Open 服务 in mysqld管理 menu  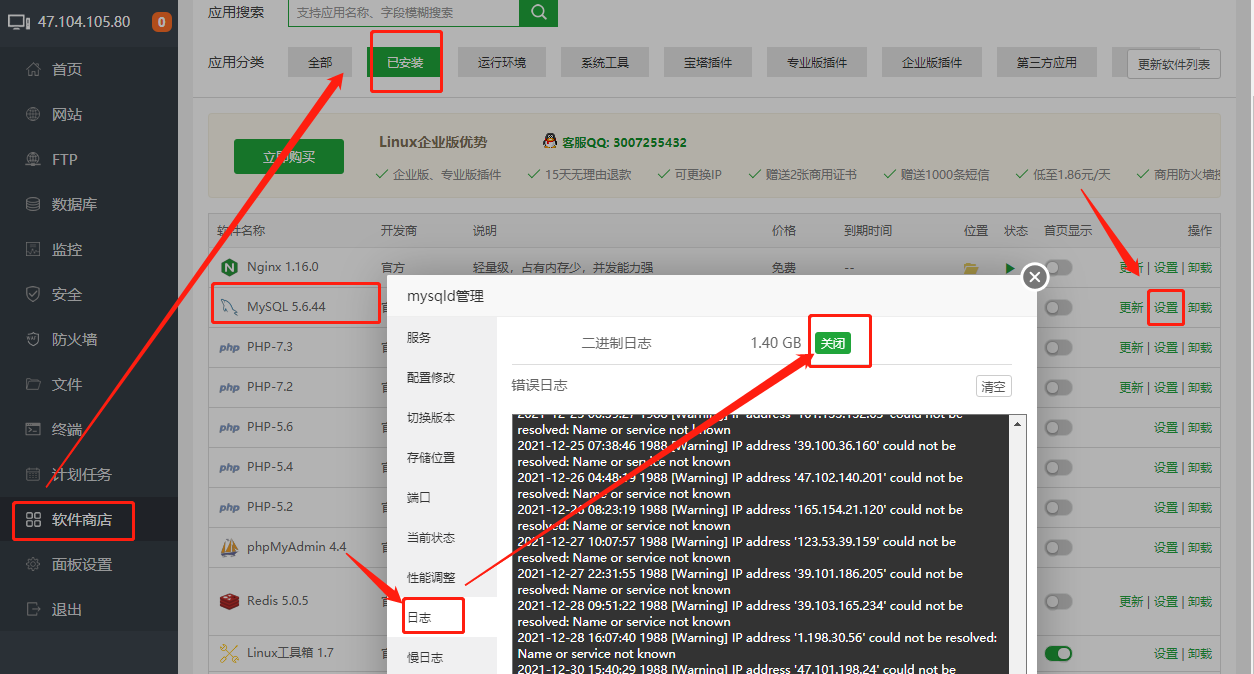click(442, 338)
